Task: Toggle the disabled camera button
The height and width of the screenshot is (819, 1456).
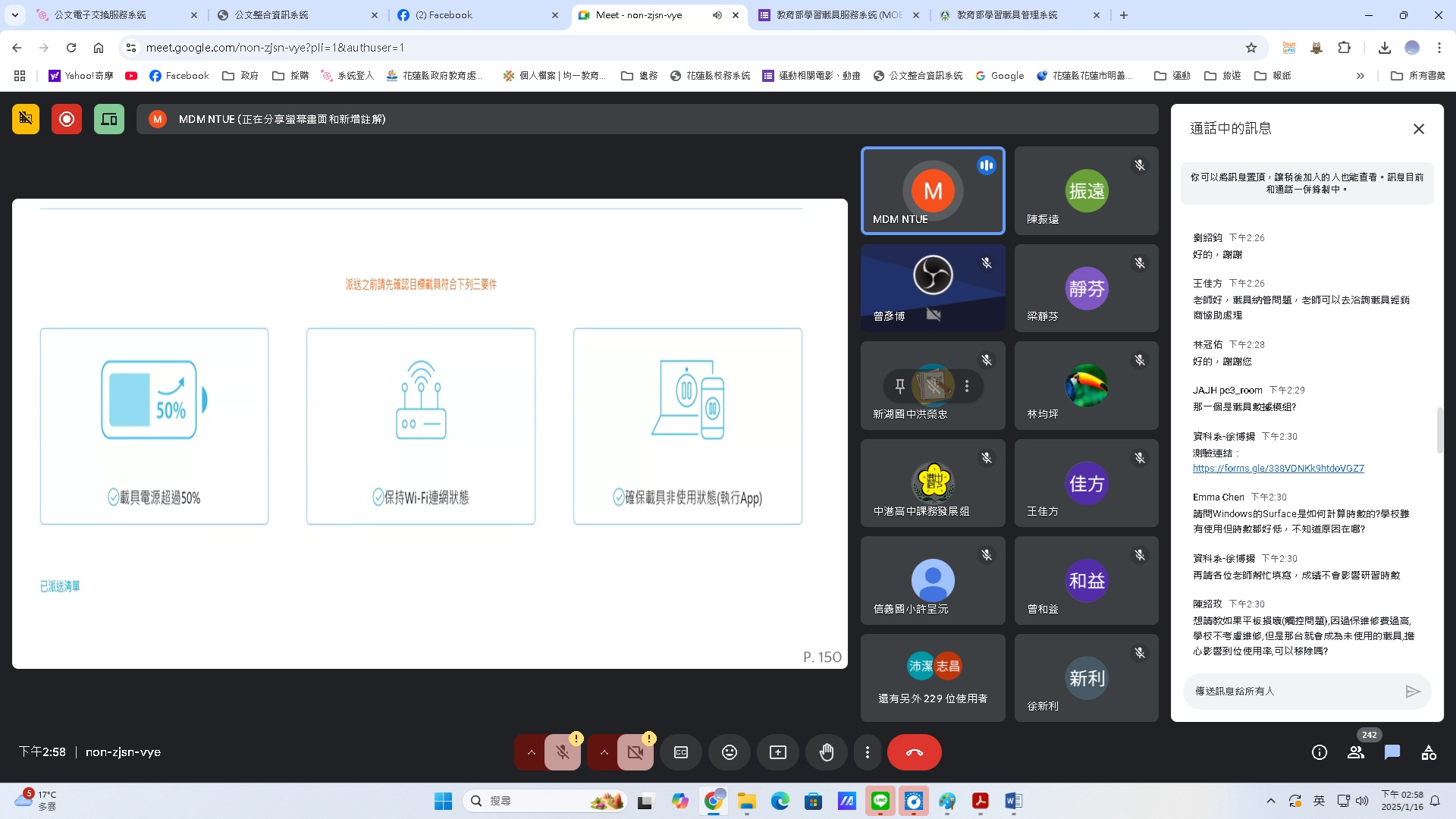Action: tap(635, 752)
